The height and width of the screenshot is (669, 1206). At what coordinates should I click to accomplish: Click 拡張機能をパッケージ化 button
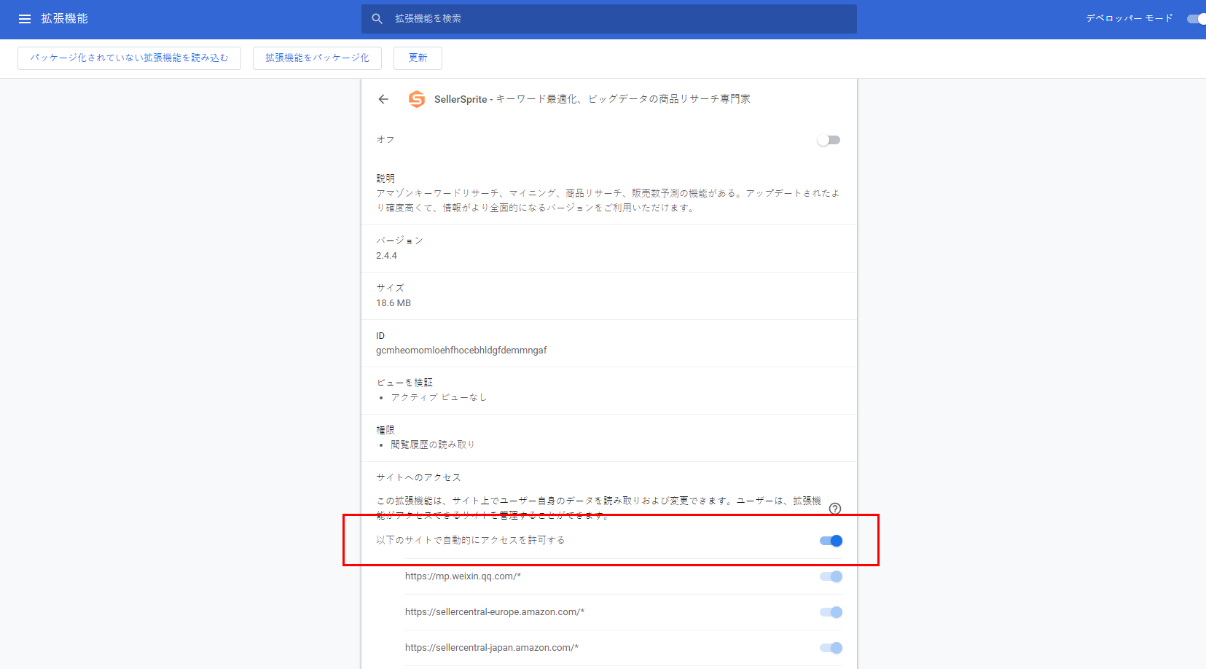pyautogui.click(x=317, y=58)
